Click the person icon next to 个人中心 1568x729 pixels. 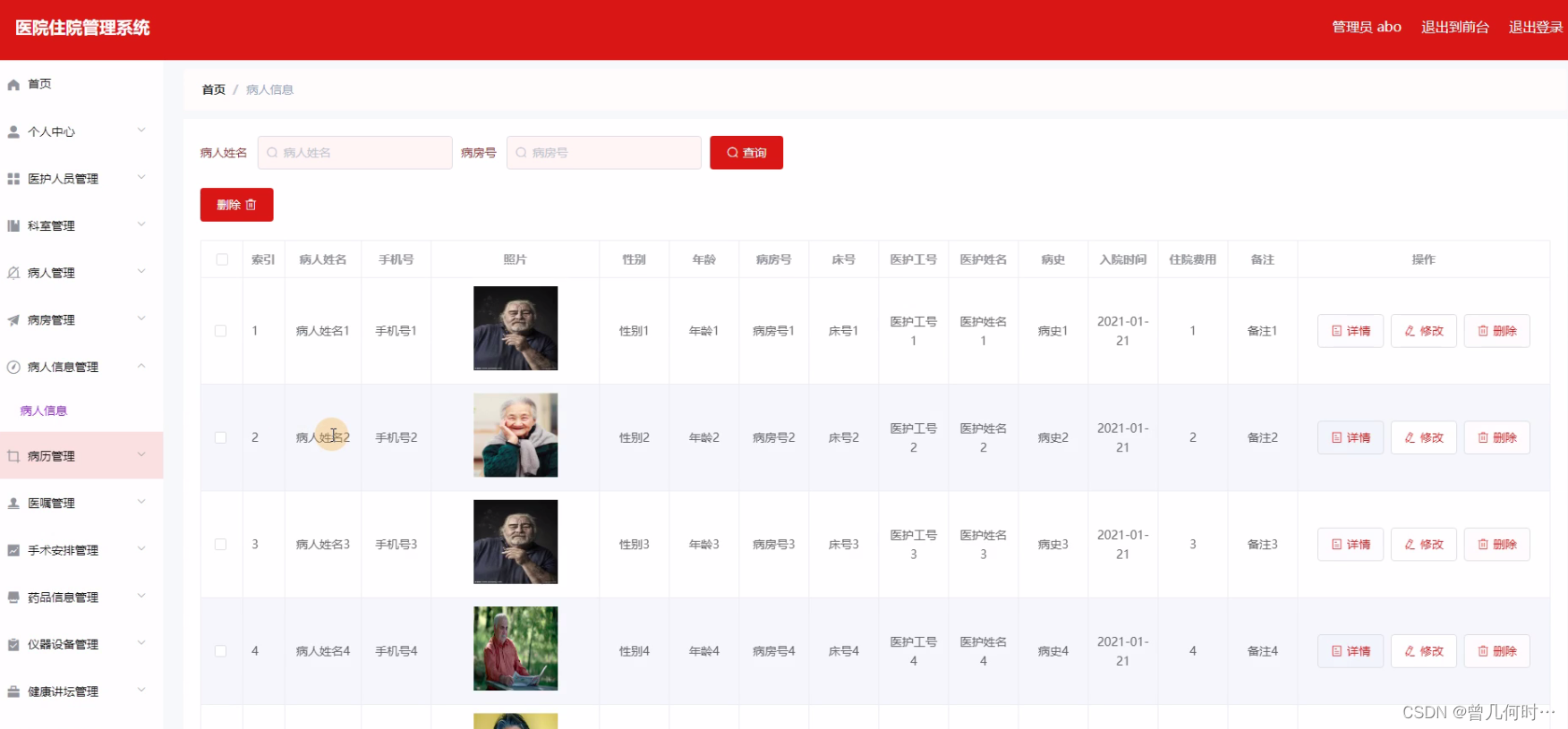coord(13,131)
